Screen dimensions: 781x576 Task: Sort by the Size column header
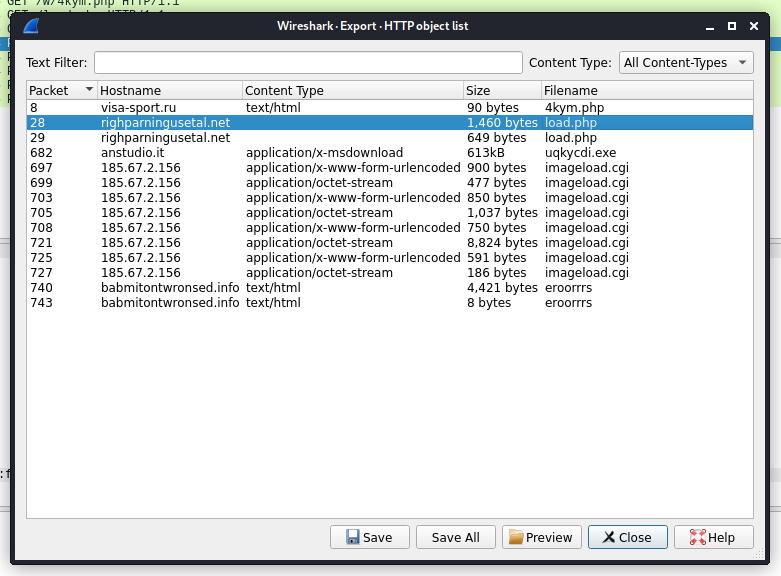pyautogui.click(x=502, y=90)
